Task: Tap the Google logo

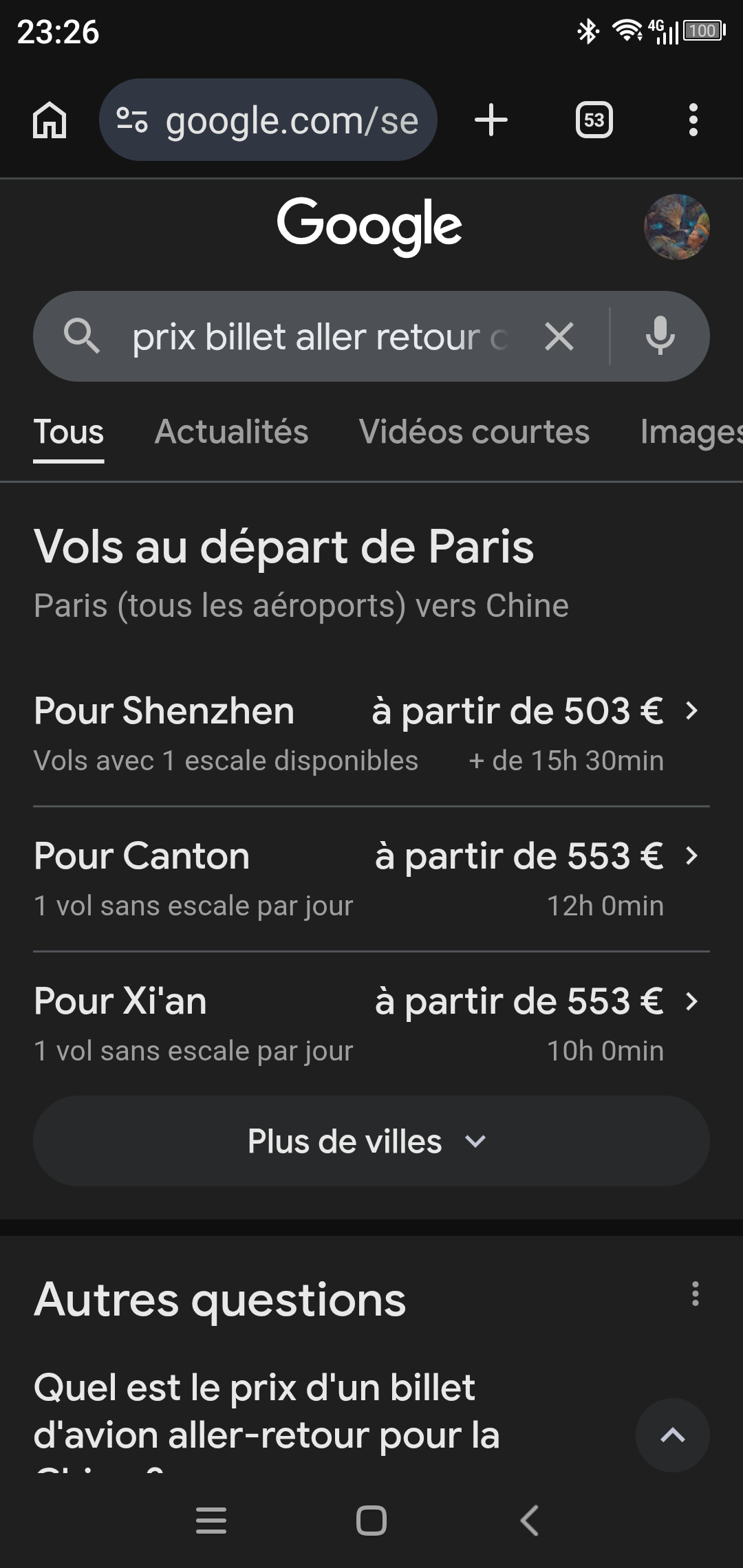Action: 369,226
